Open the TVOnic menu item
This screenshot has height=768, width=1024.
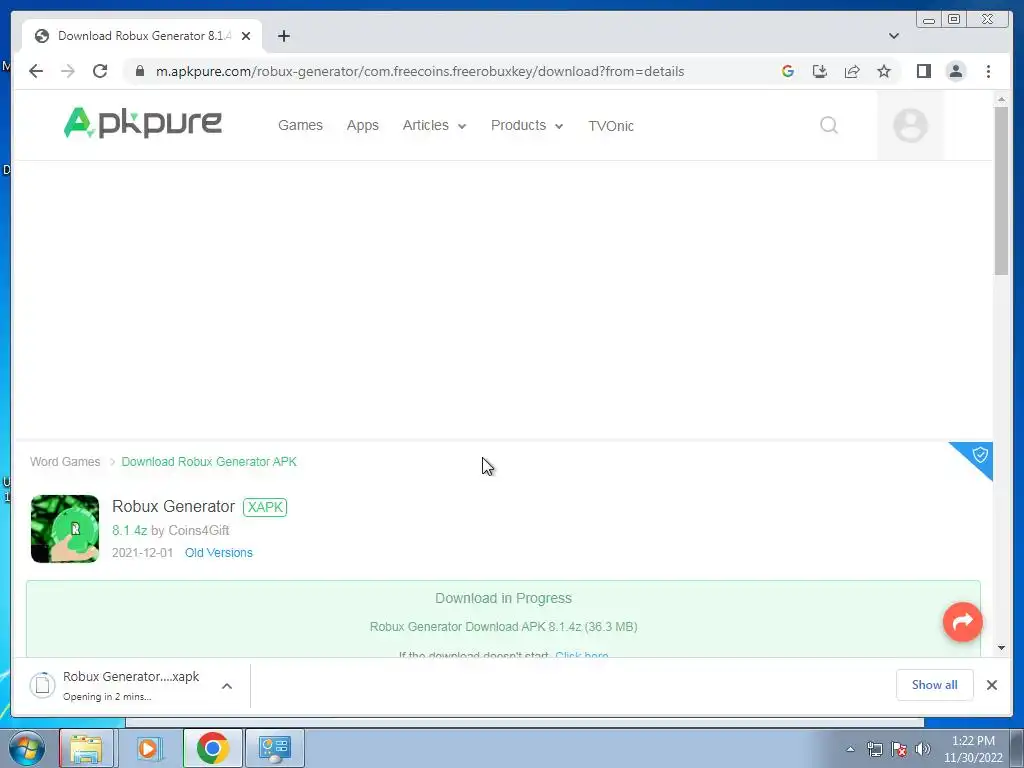tap(611, 126)
